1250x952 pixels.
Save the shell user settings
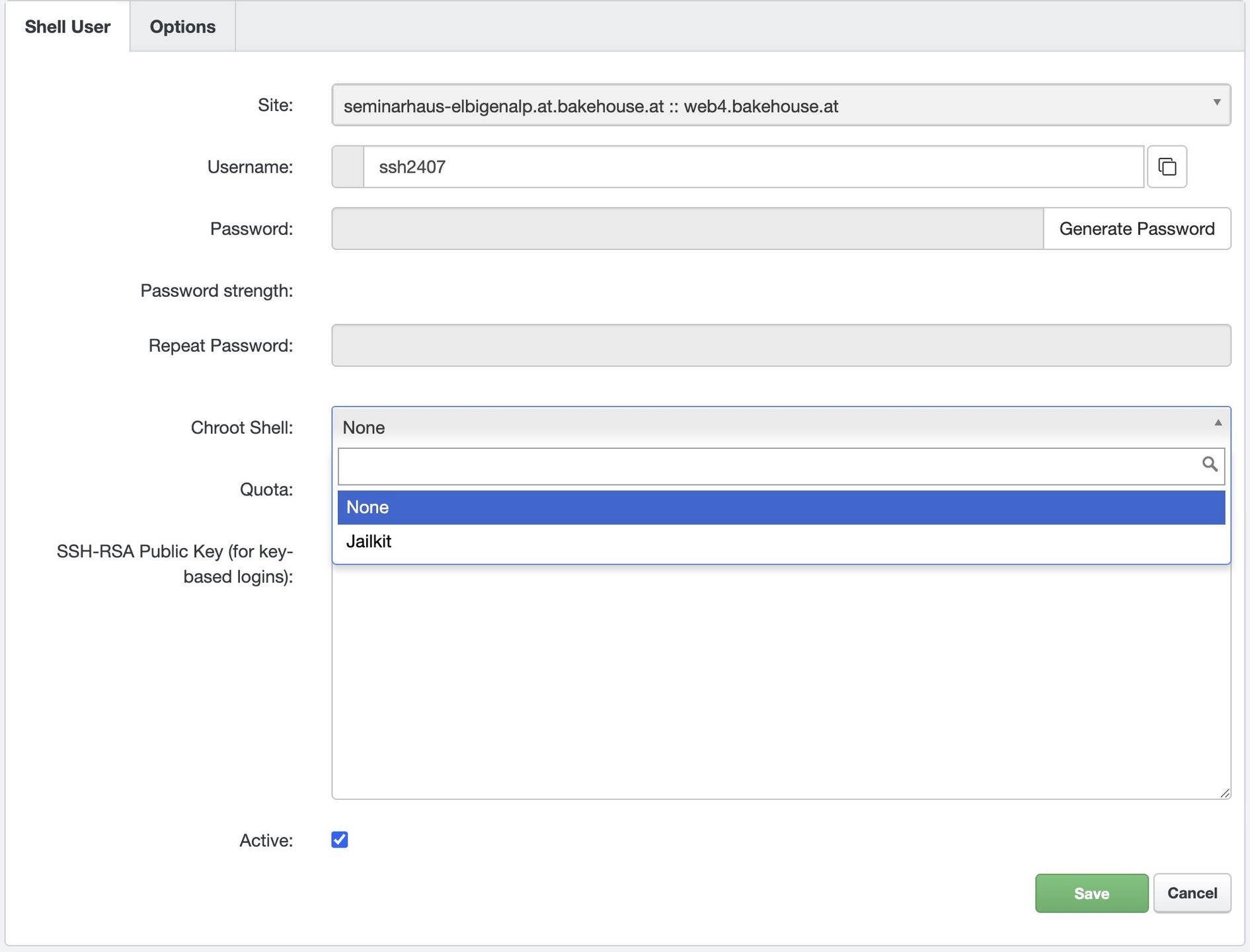pyautogui.click(x=1091, y=893)
